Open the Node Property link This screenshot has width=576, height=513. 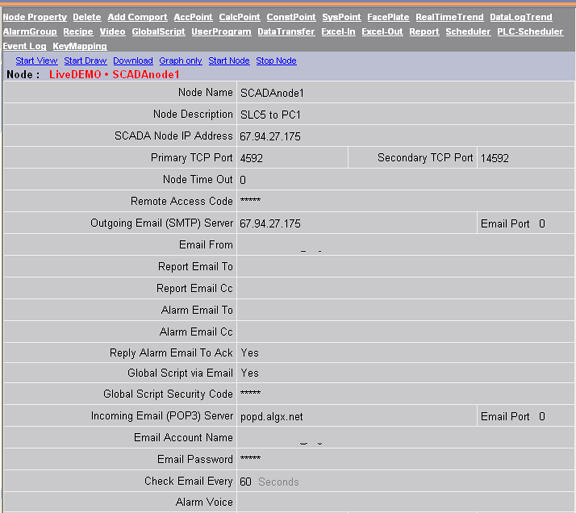[35, 17]
